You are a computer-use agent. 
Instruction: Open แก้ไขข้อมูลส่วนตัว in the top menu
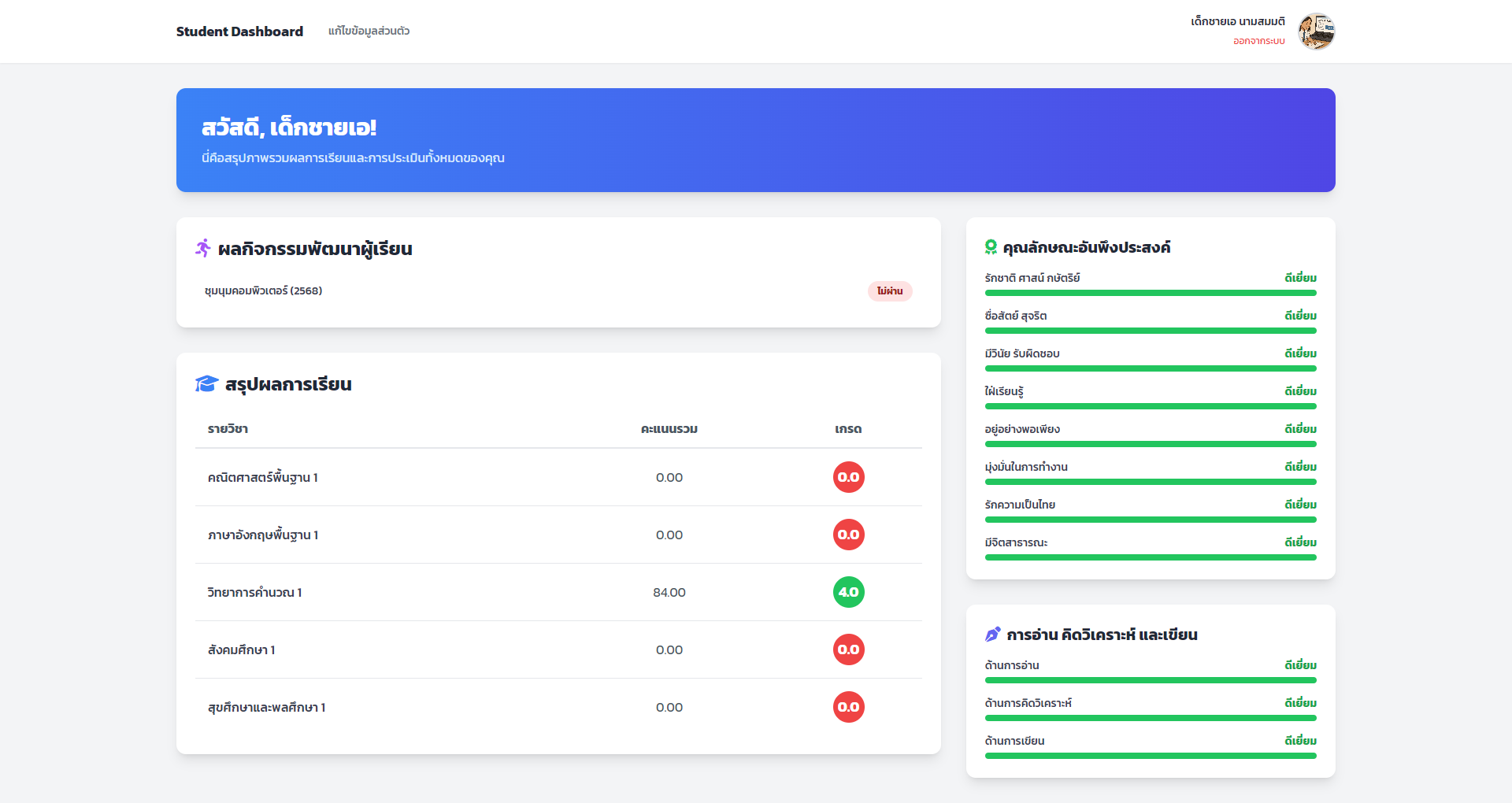pyautogui.click(x=370, y=30)
